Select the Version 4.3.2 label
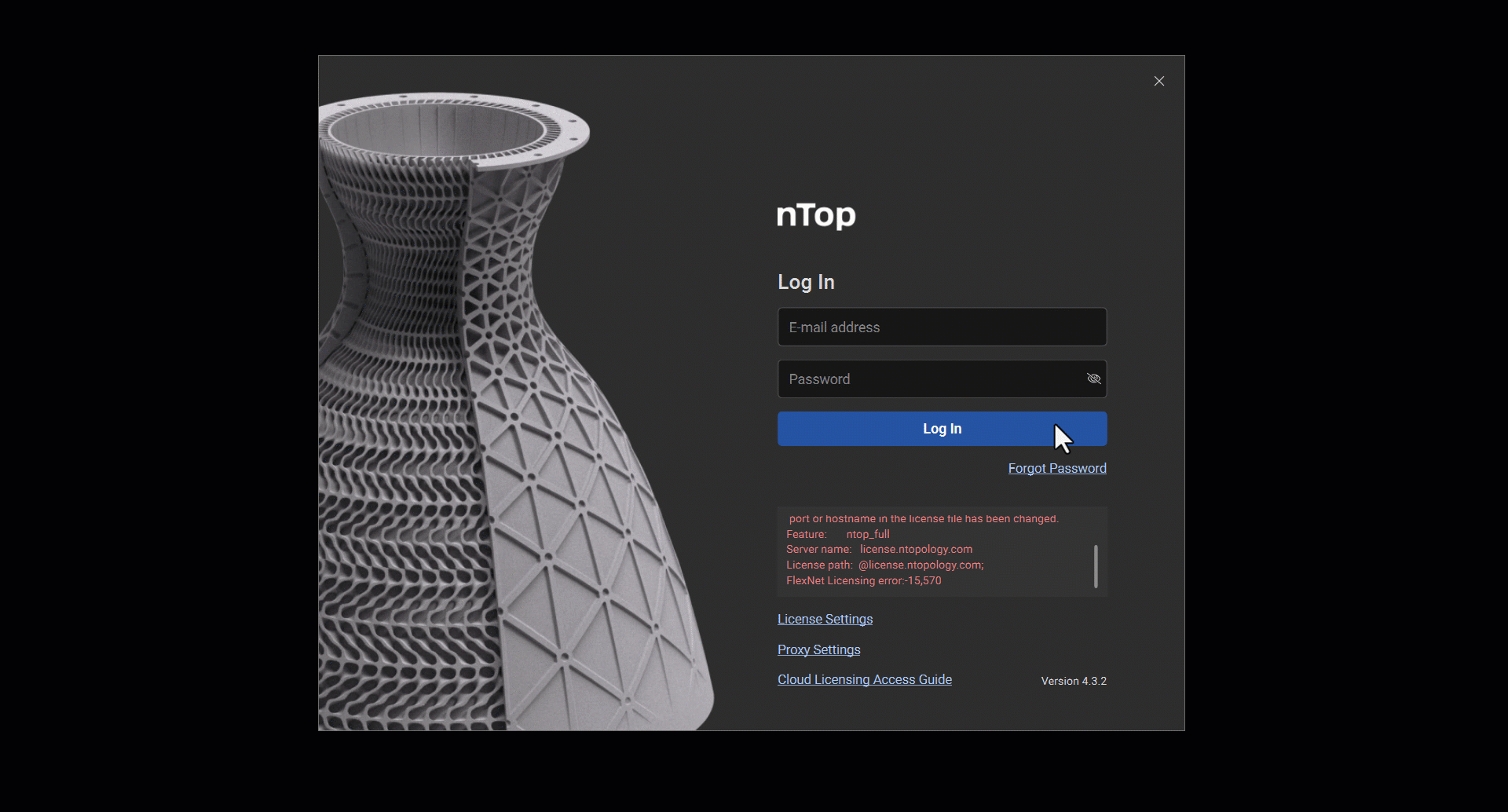 tap(1074, 681)
